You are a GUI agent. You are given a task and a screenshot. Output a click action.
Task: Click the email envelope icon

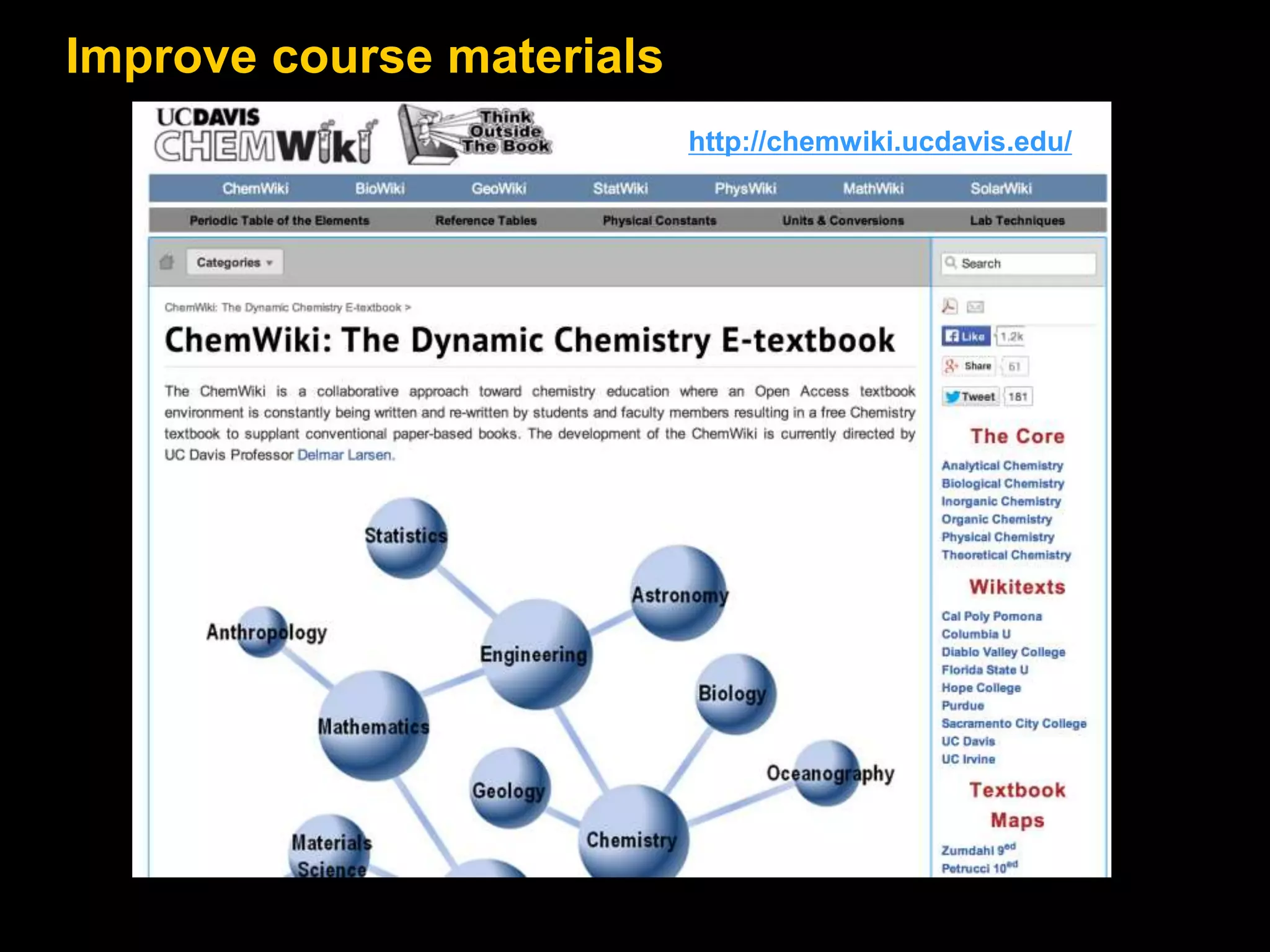pyautogui.click(x=975, y=306)
